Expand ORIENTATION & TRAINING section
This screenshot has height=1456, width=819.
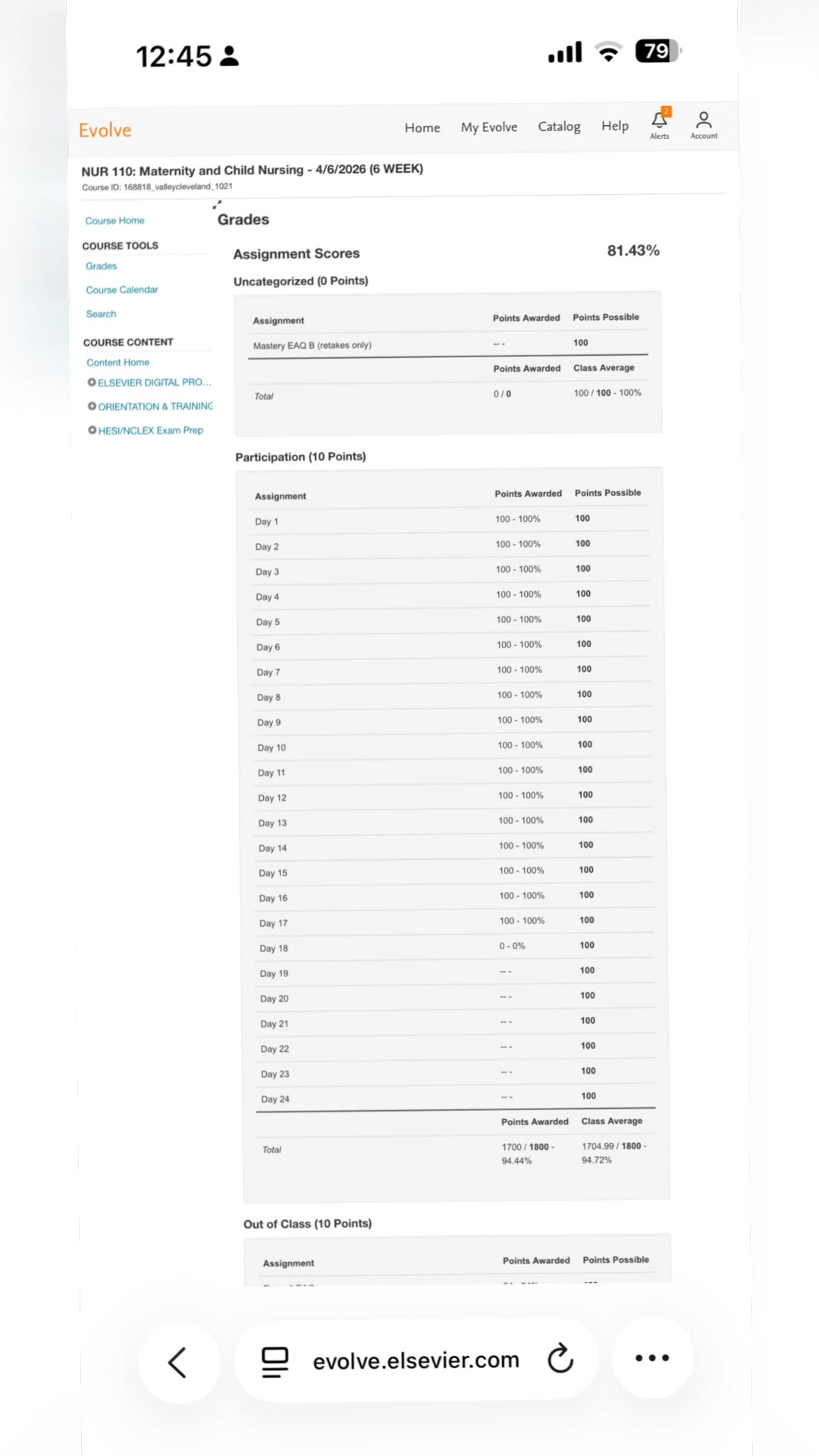tap(150, 406)
